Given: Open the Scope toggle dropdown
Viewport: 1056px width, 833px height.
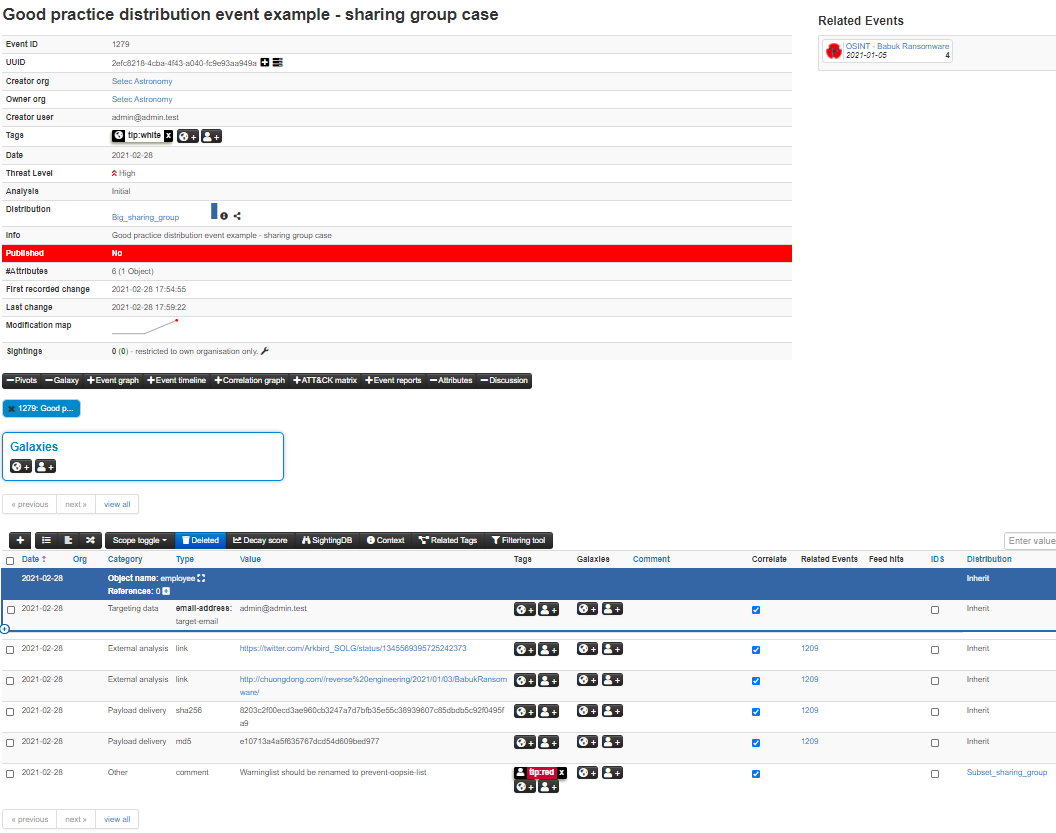Looking at the screenshot, I should [x=139, y=540].
